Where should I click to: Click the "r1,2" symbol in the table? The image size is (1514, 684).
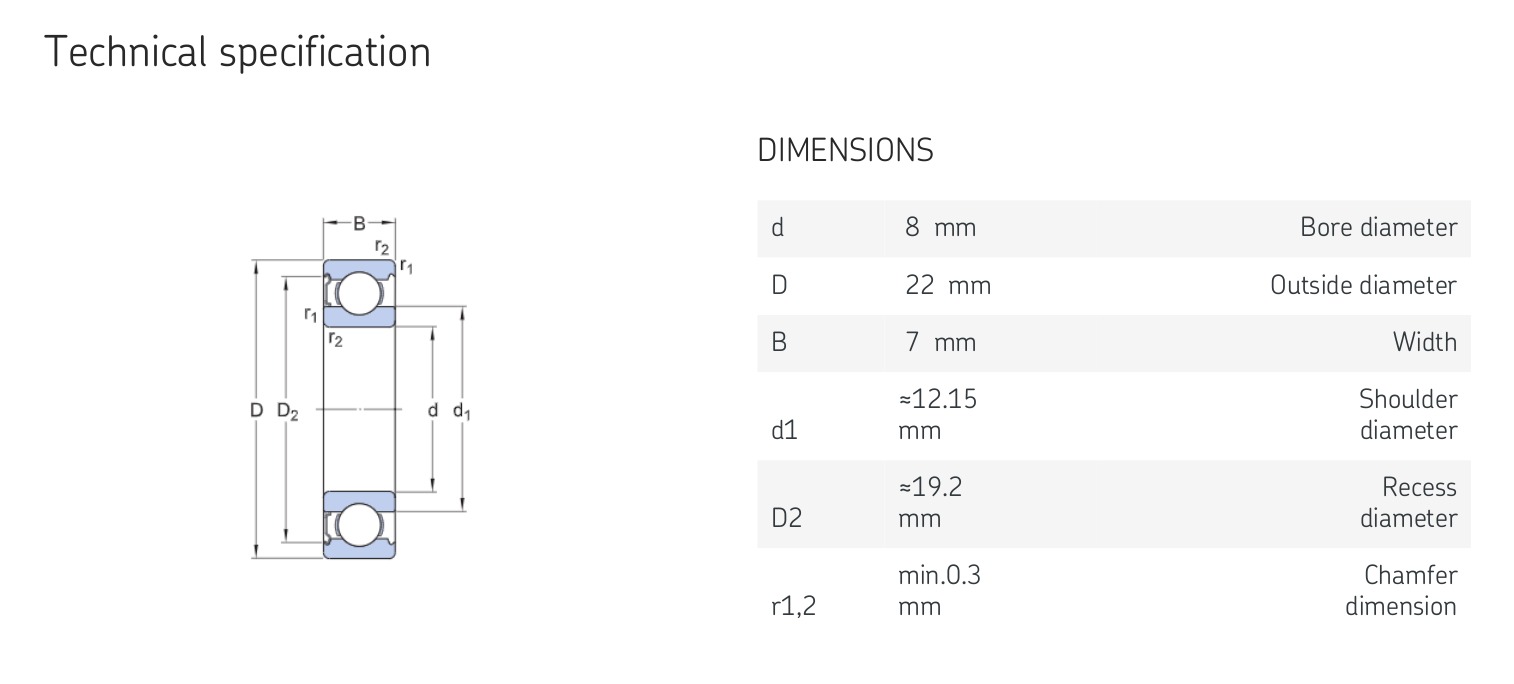[793, 606]
